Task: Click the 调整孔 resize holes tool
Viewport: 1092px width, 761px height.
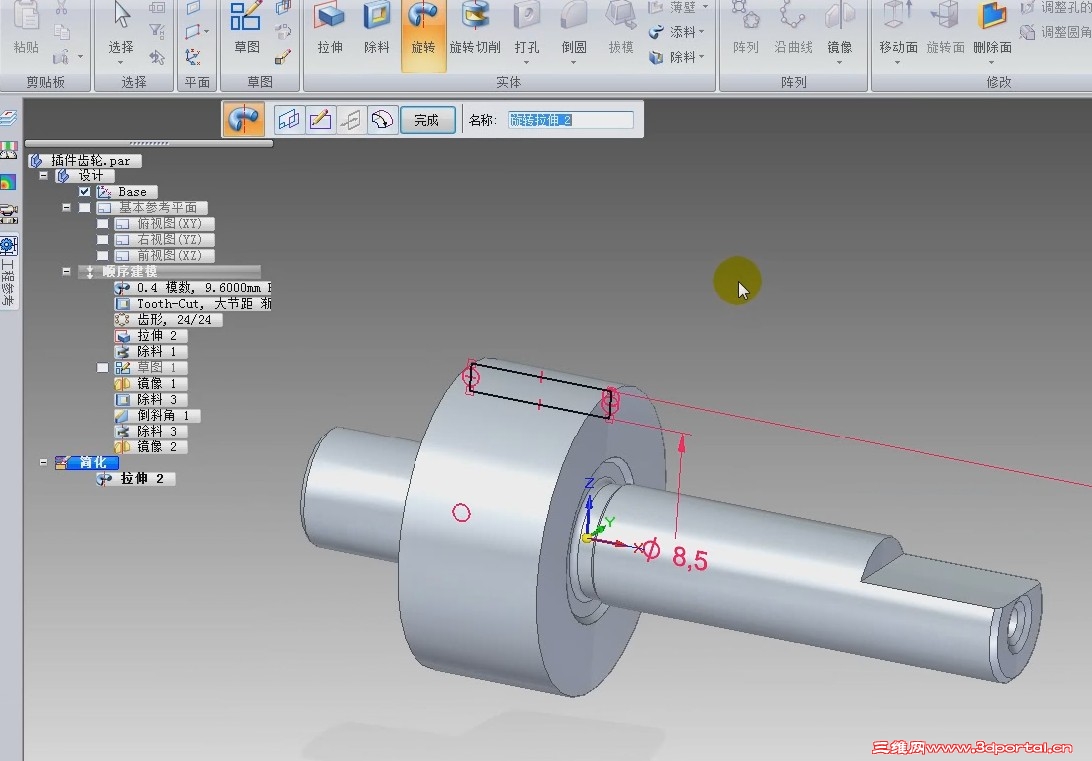Action: click(1056, 8)
